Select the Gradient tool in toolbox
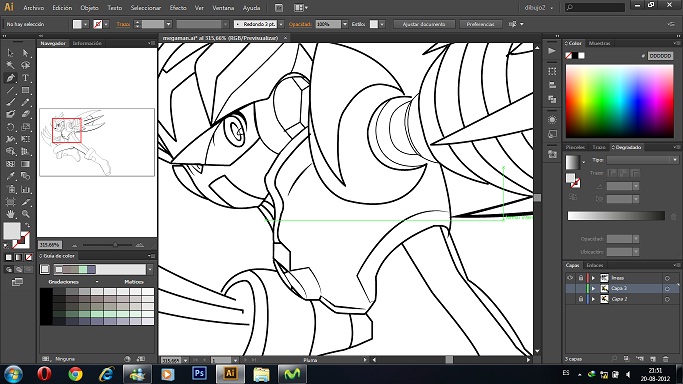This screenshot has height=384, width=683. click(x=25, y=164)
